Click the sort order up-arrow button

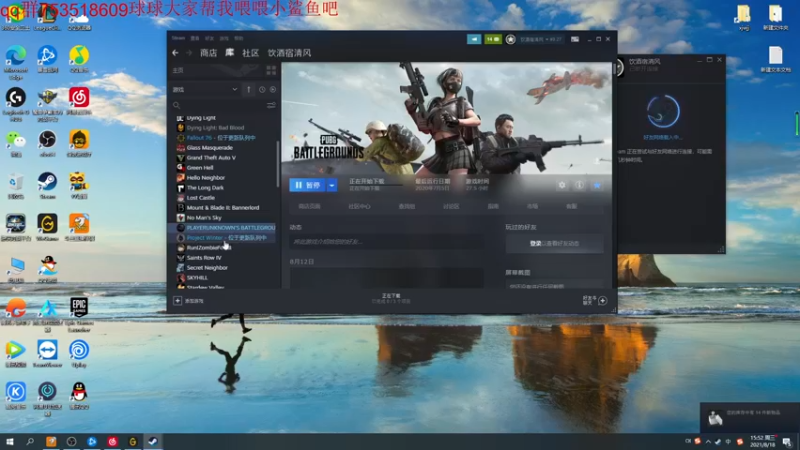248,89
